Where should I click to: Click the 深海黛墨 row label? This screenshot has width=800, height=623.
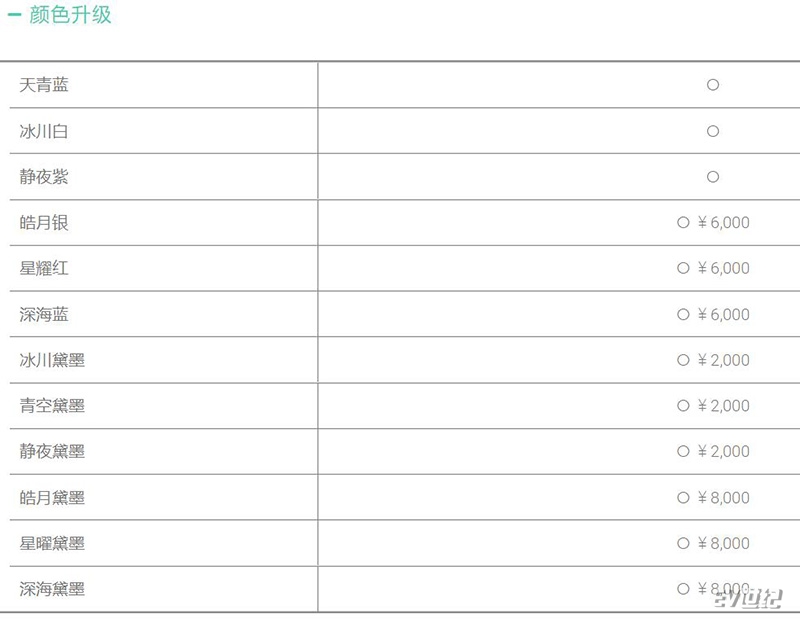[x=52, y=589]
